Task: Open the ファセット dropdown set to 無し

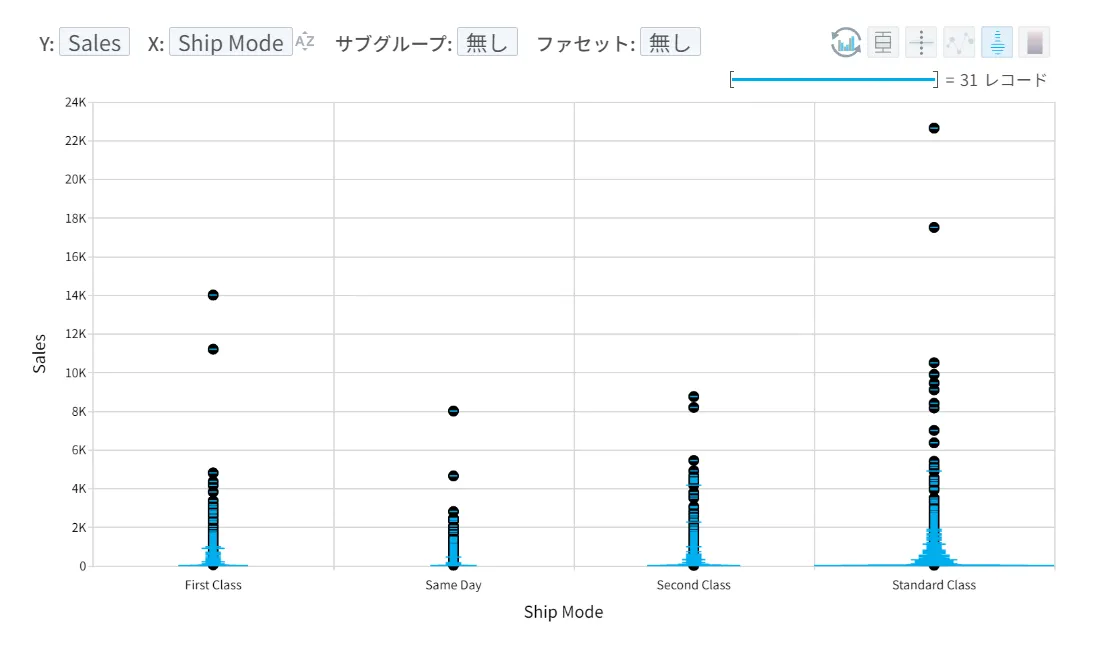Action: tap(671, 42)
